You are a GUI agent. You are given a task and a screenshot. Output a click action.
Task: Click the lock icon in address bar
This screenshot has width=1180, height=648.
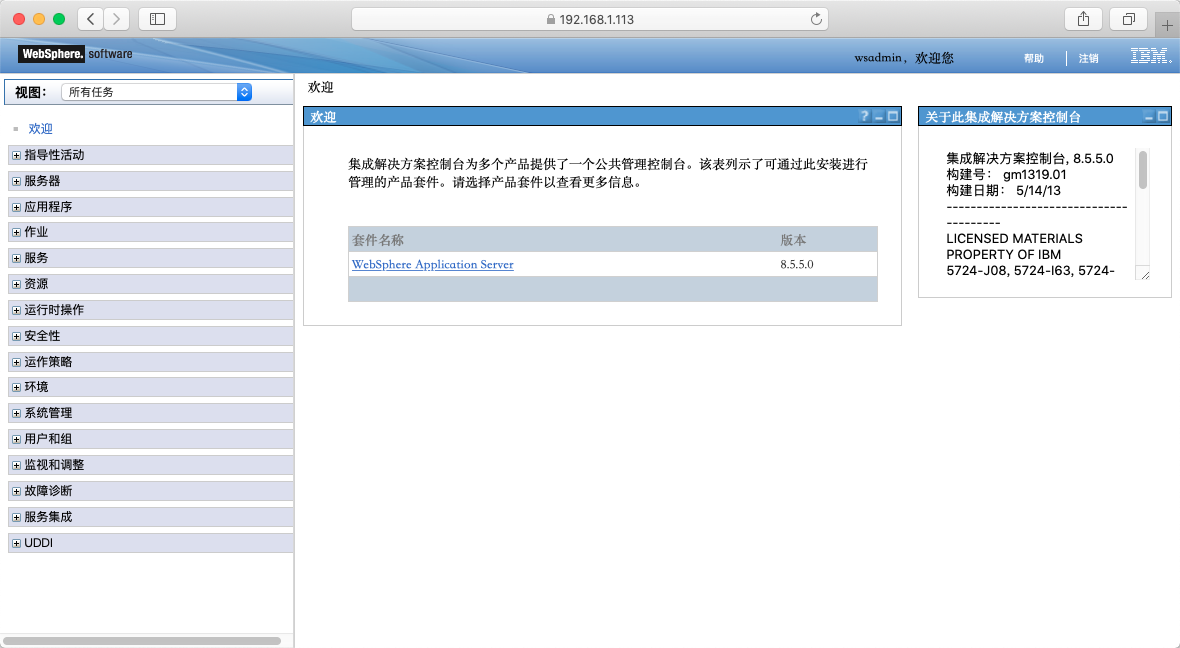551,20
